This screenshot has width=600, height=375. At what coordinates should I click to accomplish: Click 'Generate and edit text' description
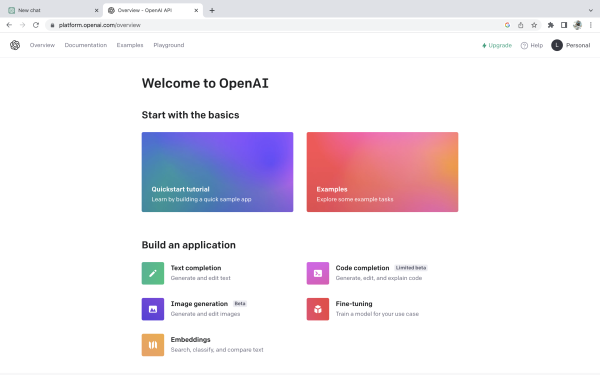(x=201, y=278)
